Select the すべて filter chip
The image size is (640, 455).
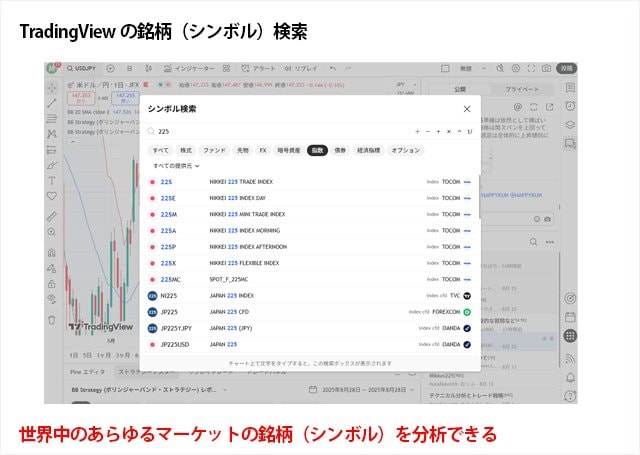pos(160,151)
